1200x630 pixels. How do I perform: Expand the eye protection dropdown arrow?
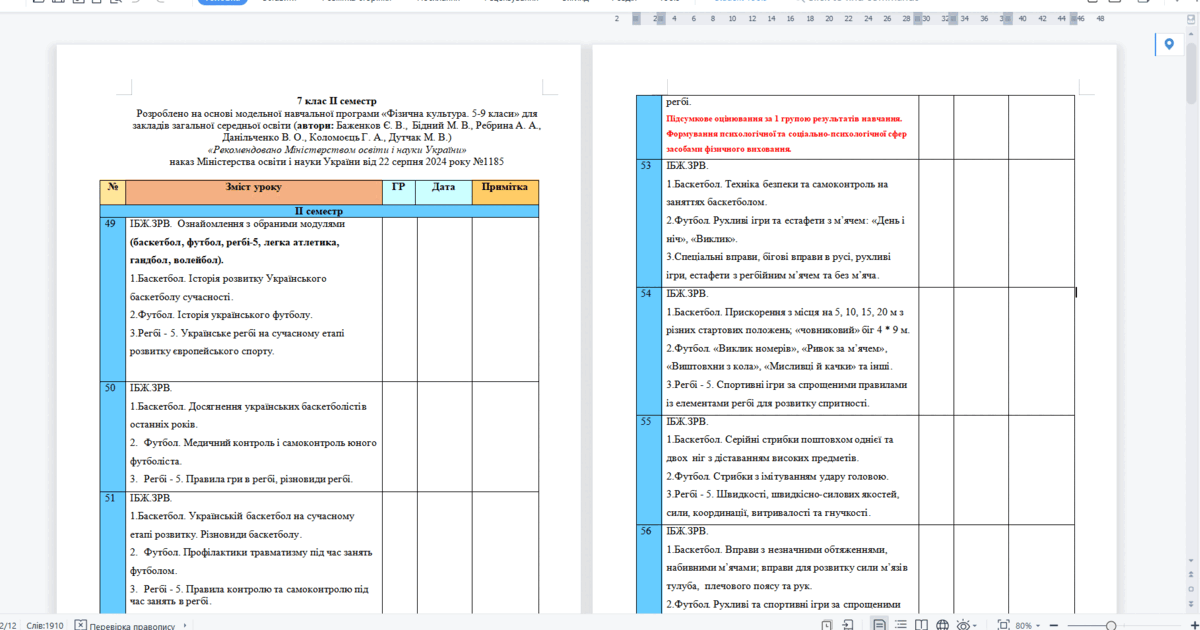(x=977, y=625)
